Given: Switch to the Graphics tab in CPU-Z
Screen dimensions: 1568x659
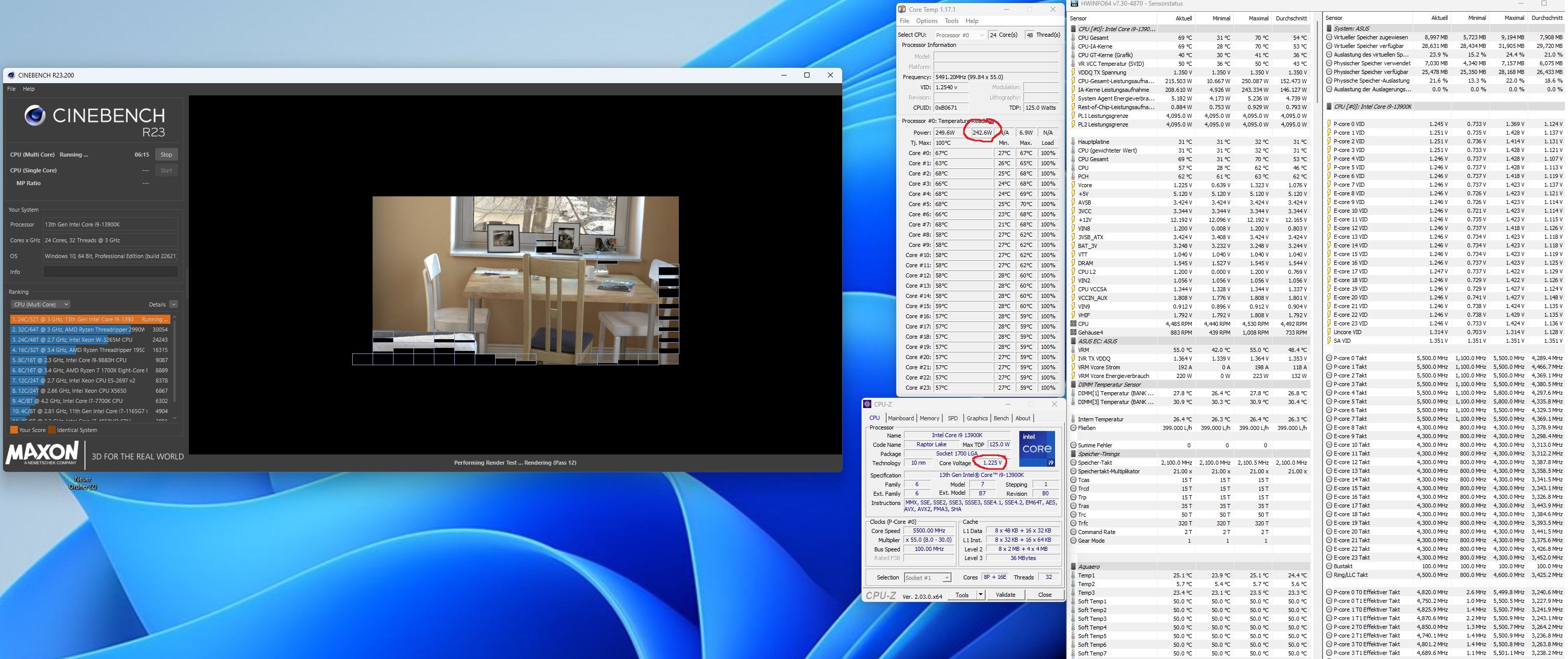Looking at the screenshot, I should (977, 418).
